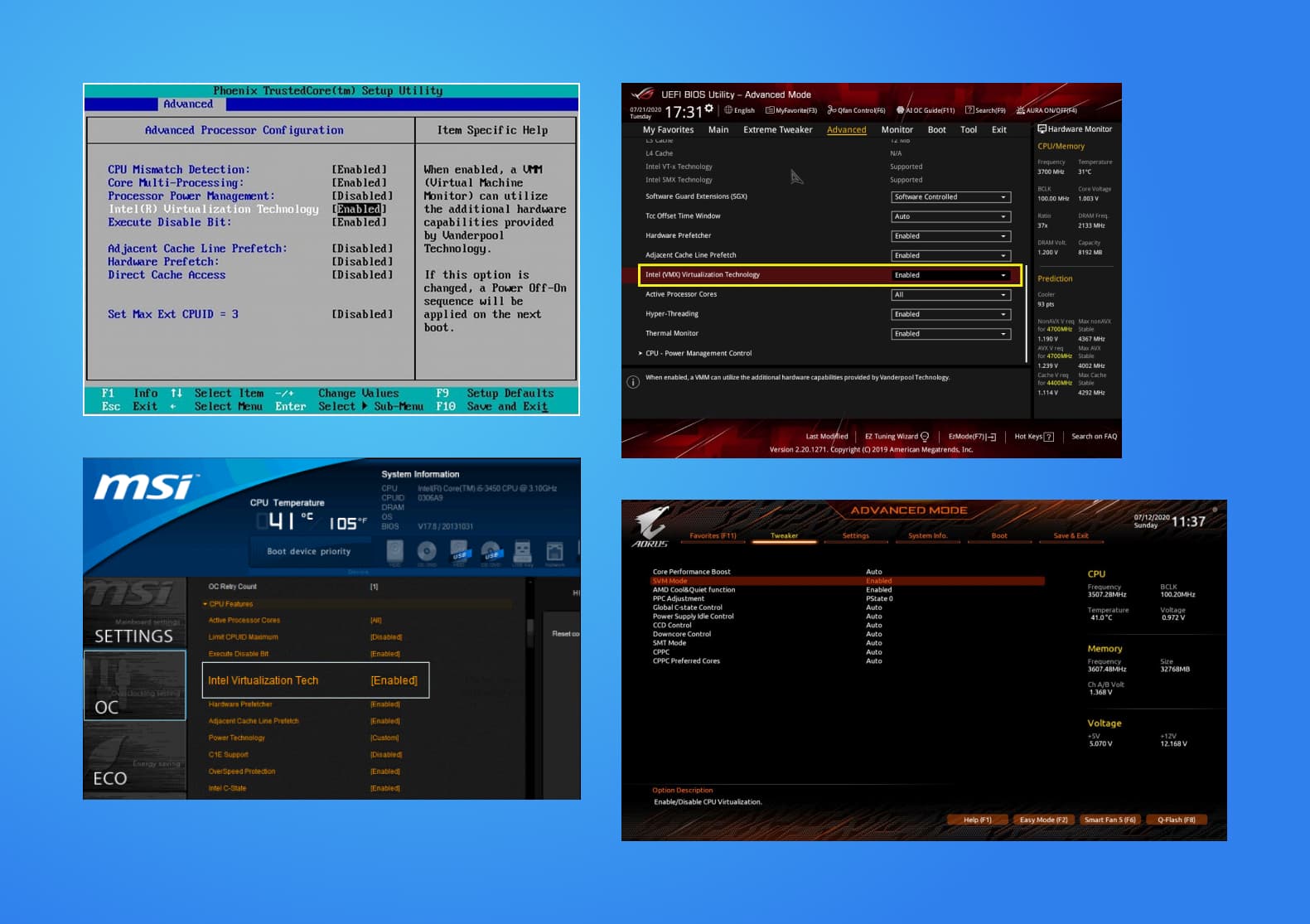Open Thermal Monitor dropdown

click(x=950, y=334)
